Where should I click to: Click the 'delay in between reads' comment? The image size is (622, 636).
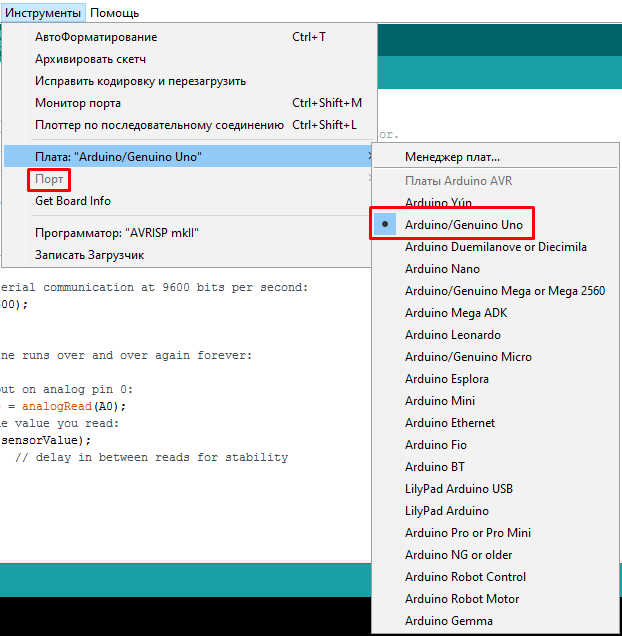151,457
